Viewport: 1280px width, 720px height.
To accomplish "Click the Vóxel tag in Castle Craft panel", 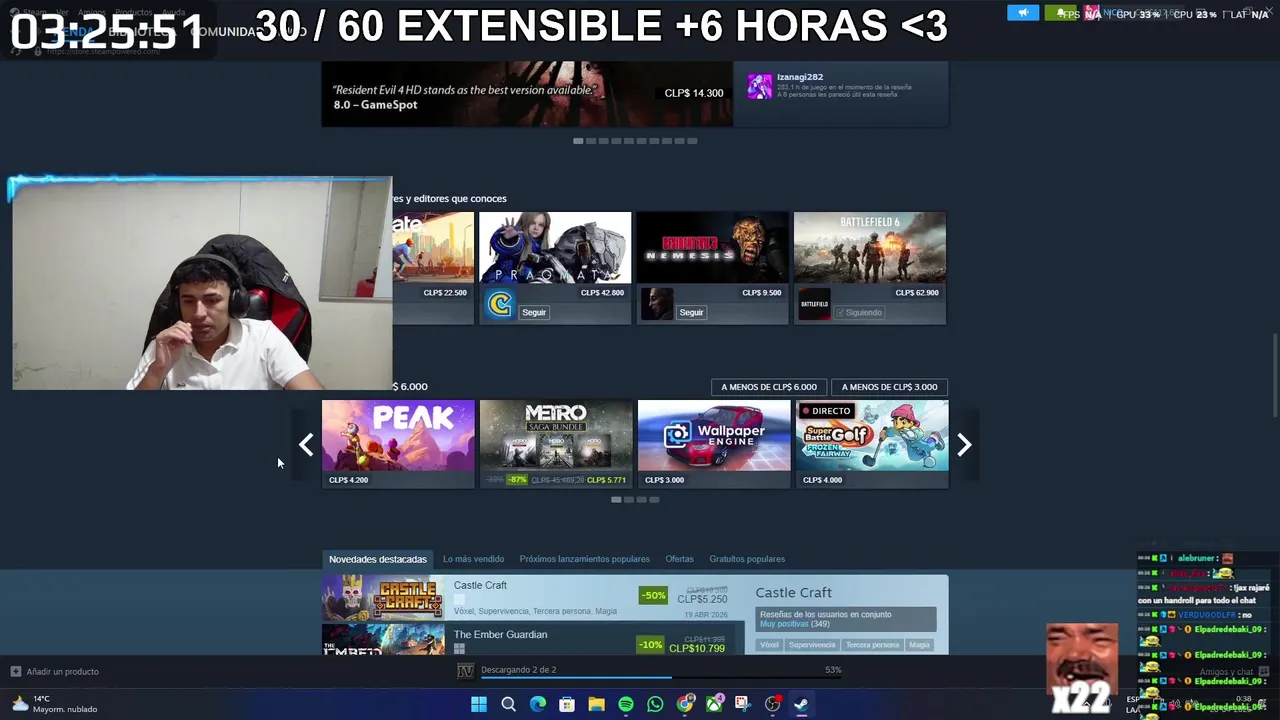I will 769,645.
